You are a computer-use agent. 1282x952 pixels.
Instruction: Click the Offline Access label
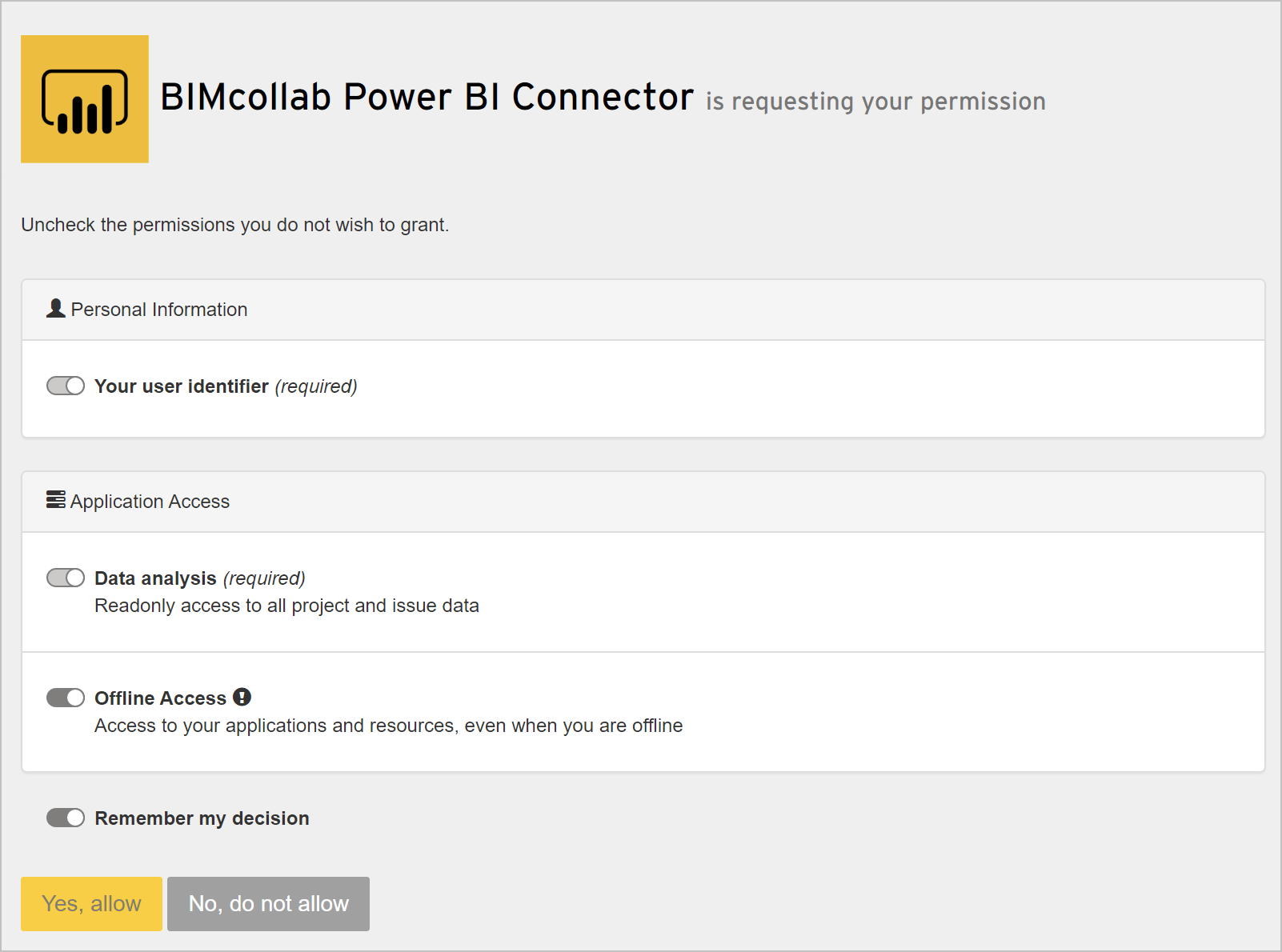point(160,698)
